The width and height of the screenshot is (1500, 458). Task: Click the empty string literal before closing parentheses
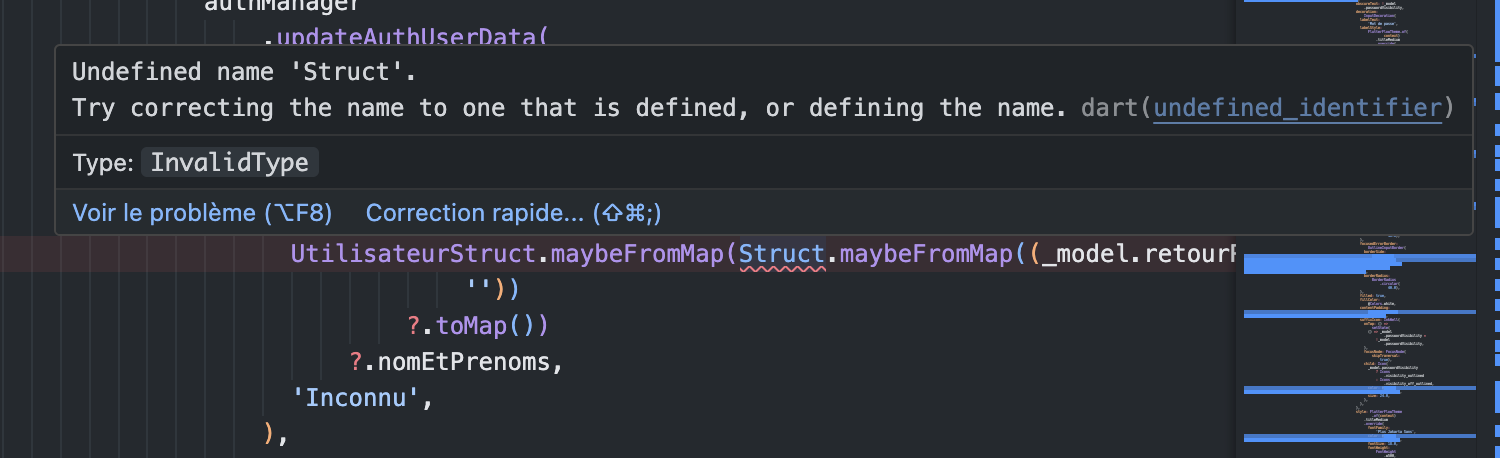click(x=479, y=290)
